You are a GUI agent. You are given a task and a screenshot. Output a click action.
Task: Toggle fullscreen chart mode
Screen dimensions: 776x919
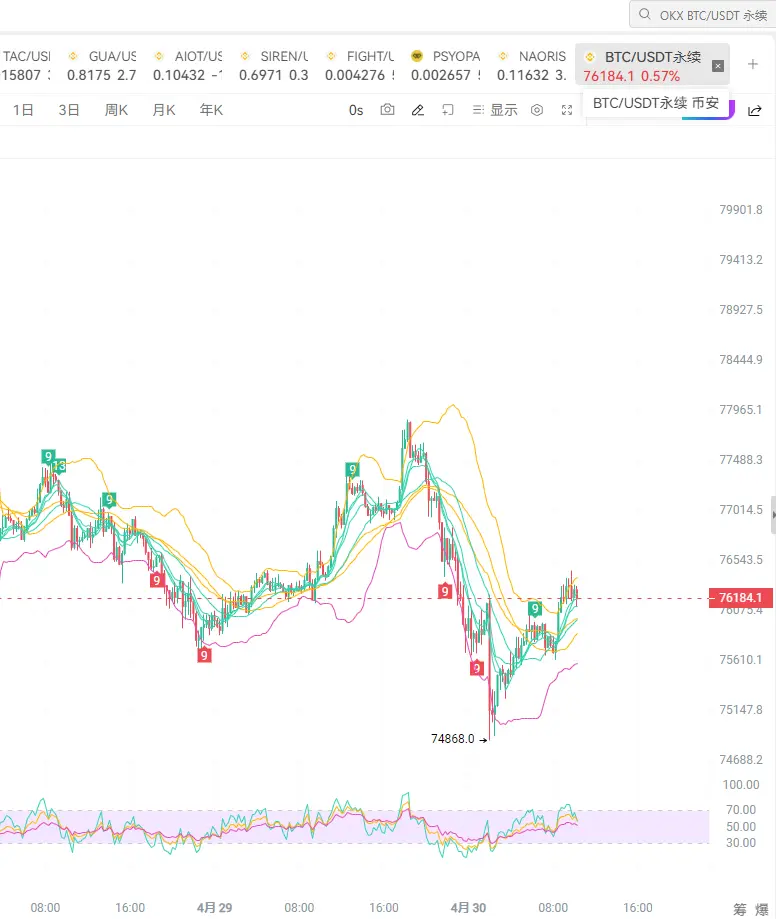coord(567,110)
